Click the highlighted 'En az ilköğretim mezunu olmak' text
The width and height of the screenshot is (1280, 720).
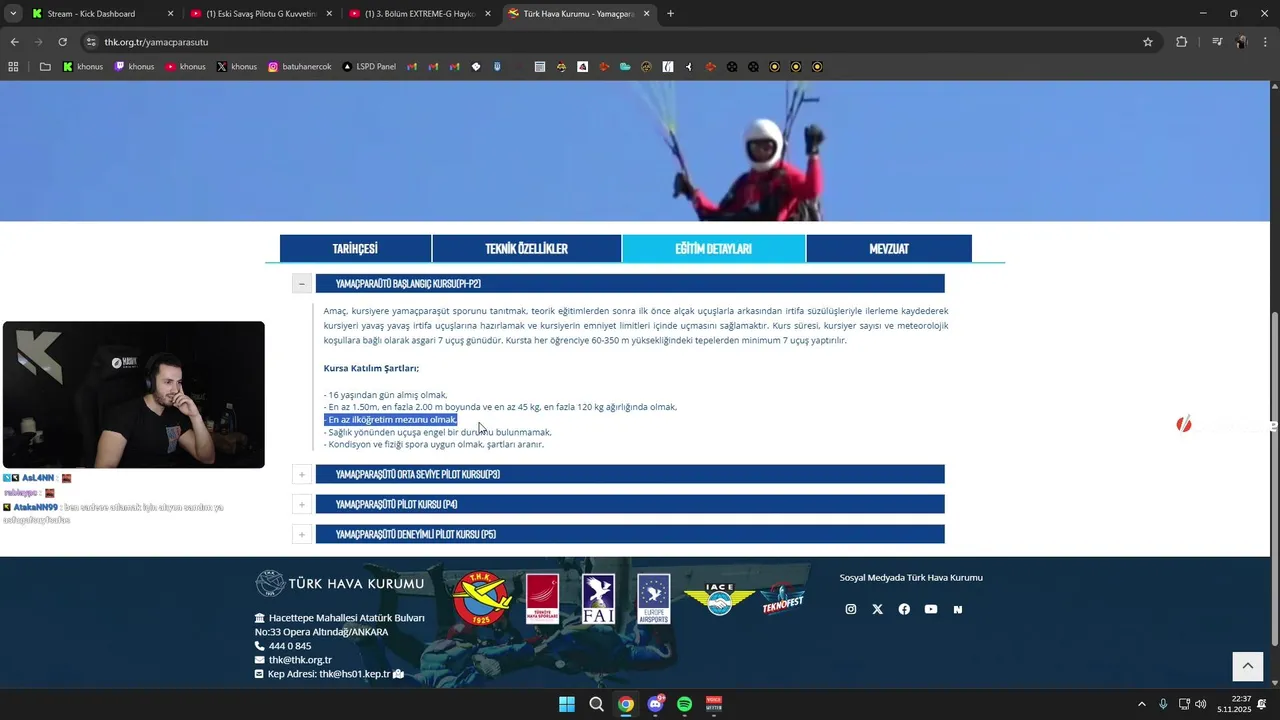[391, 420]
